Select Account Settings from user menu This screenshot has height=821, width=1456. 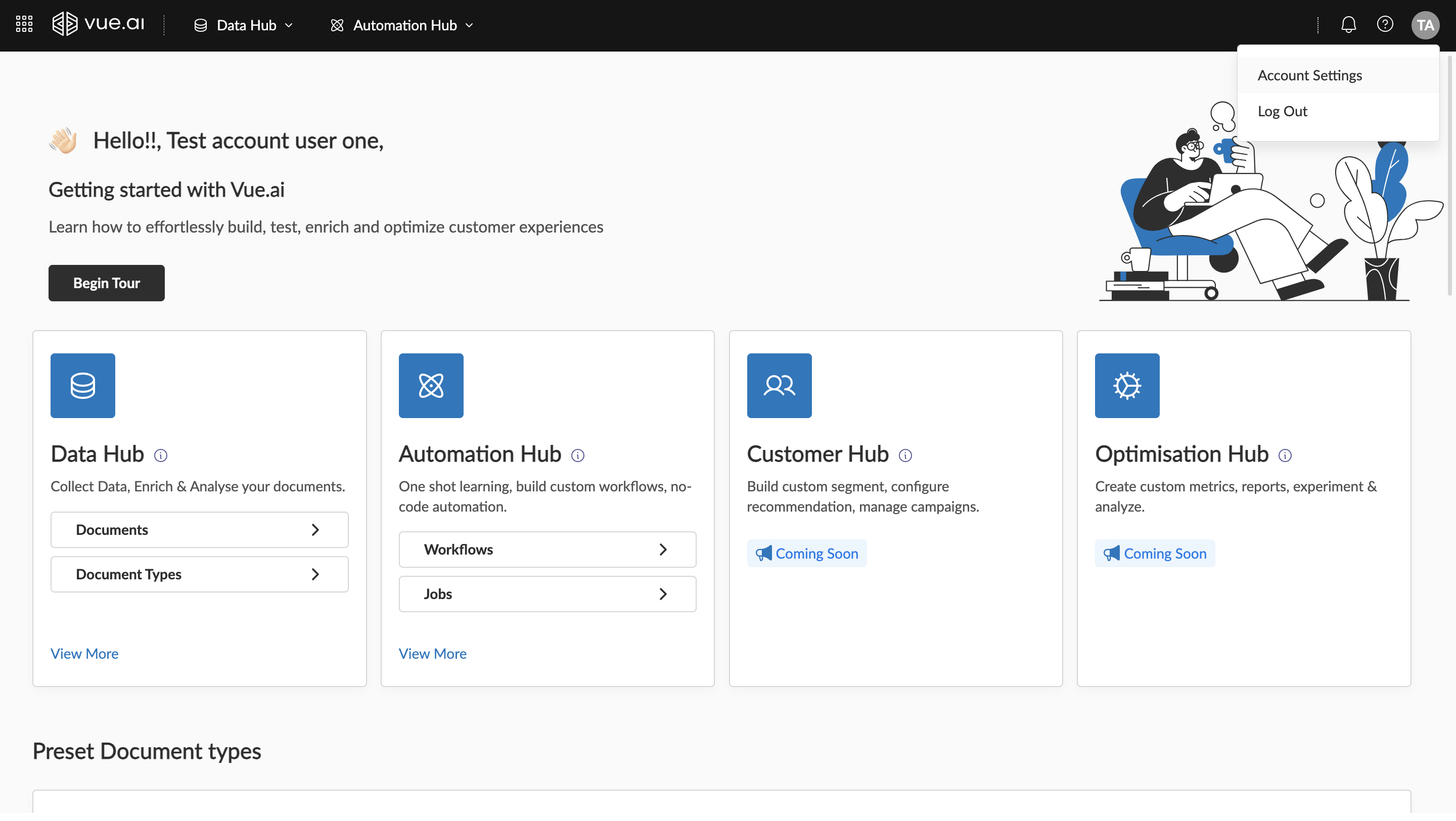tap(1309, 75)
